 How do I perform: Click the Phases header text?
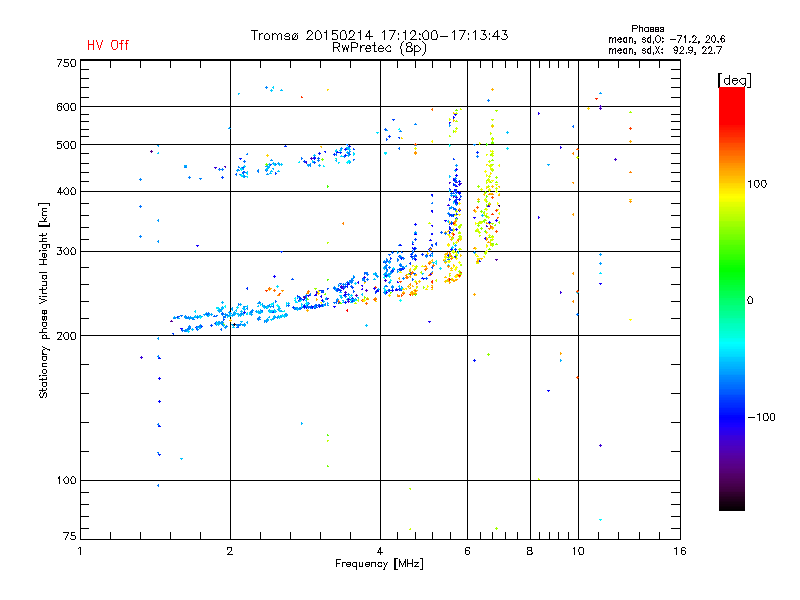647,29
